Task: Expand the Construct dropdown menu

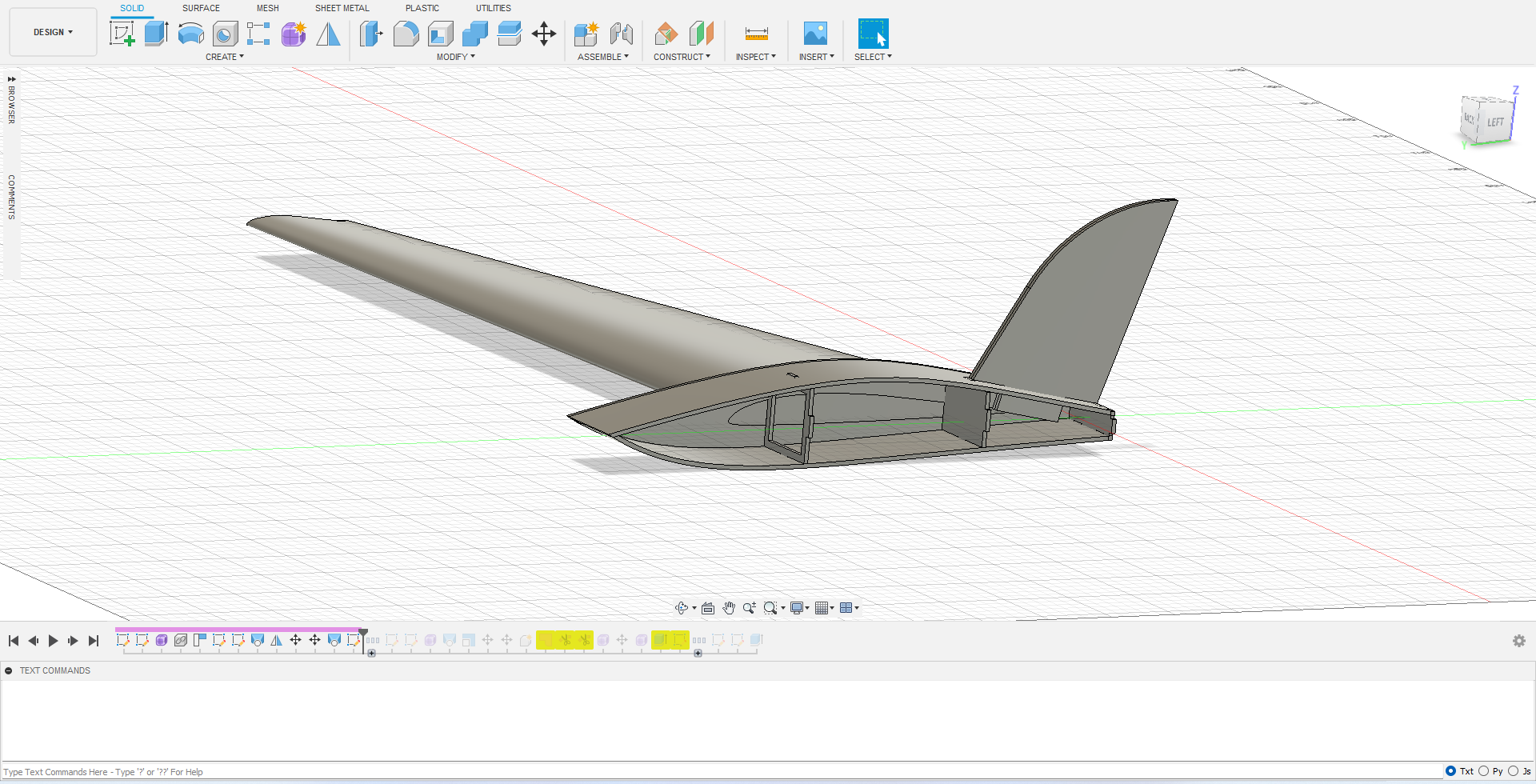Action: (682, 57)
